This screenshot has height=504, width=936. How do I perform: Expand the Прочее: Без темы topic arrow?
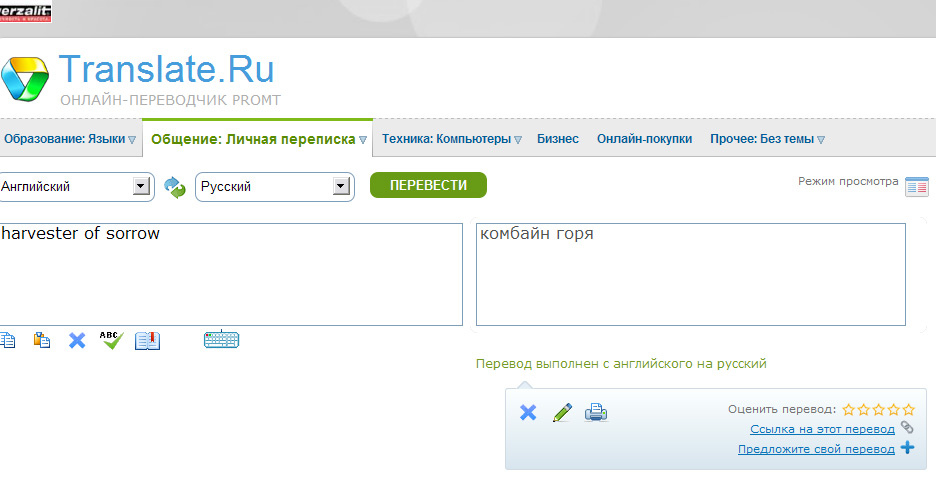(x=821, y=140)
